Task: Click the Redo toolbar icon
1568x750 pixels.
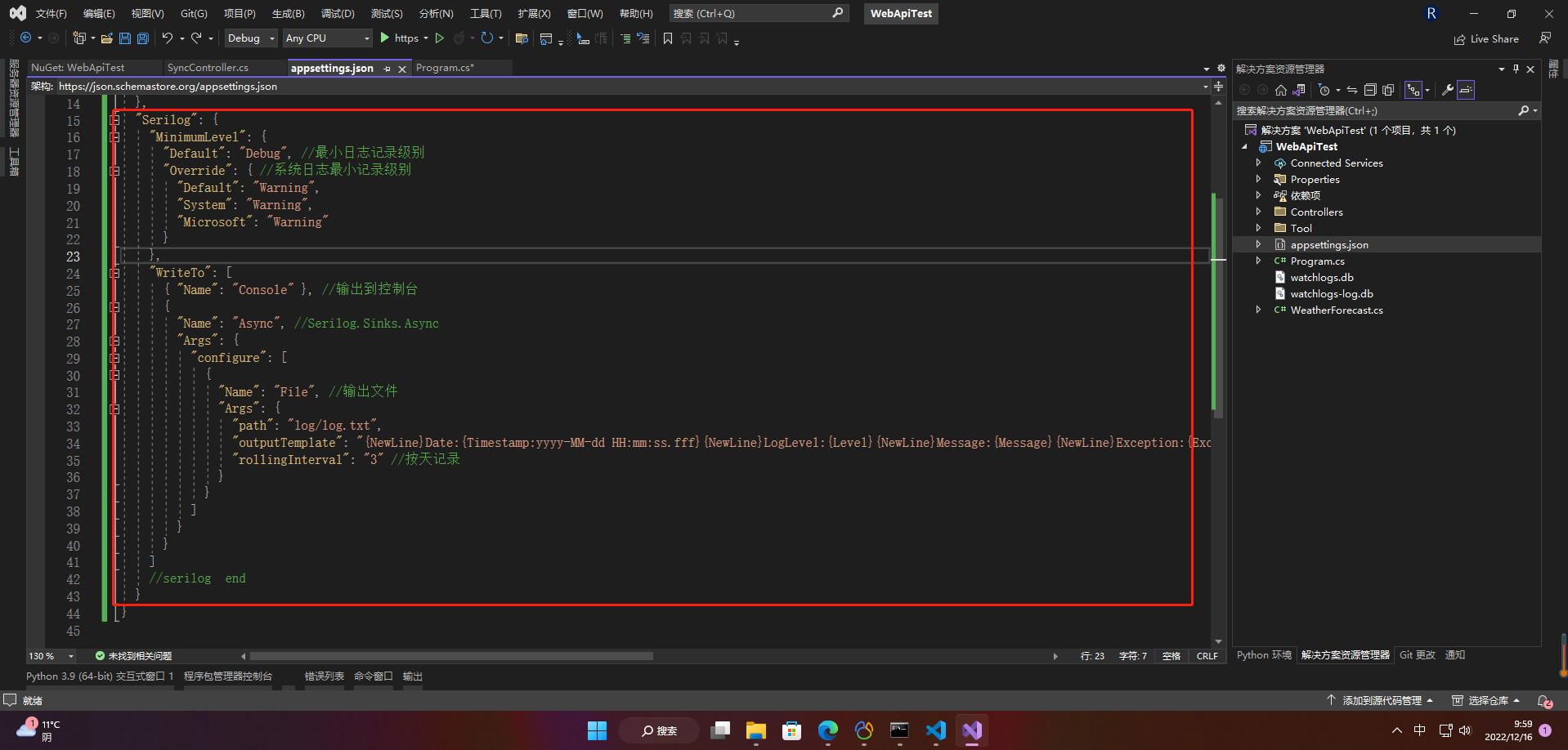Action: point(196,38)
